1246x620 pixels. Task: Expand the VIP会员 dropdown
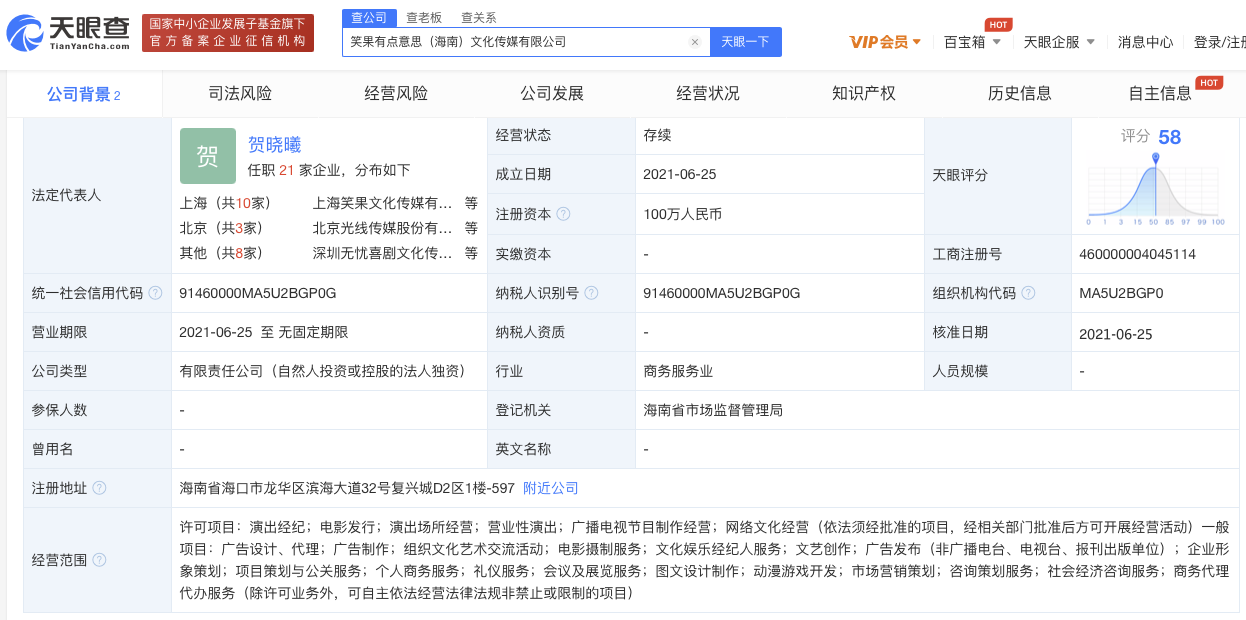(885, 42)
